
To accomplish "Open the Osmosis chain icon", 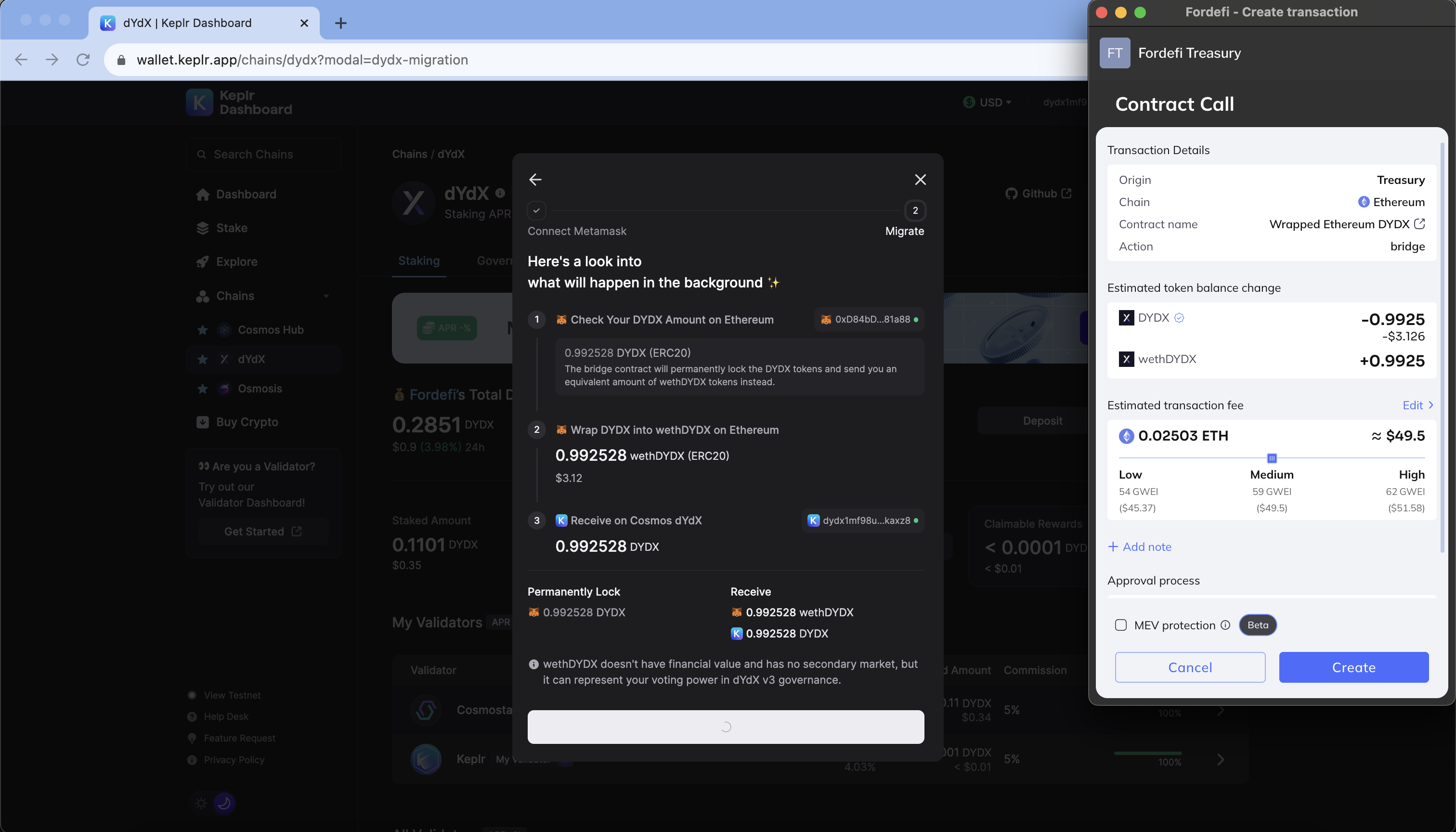I will pyautogui.click(x=223, y=388).
